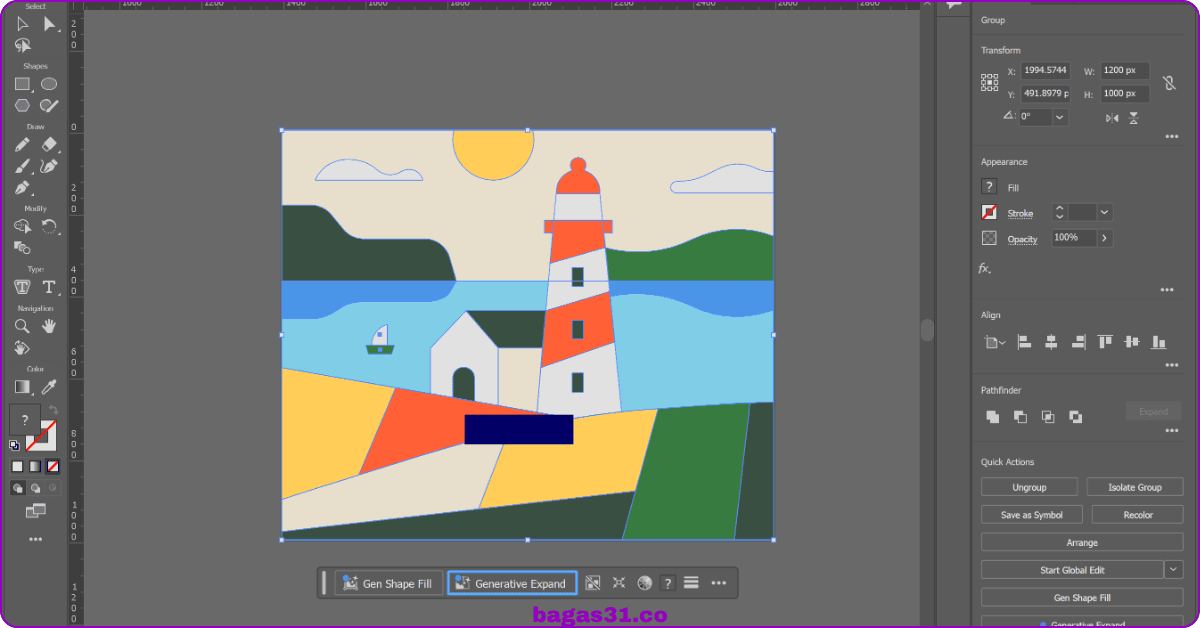Show more Align options
This screenshot has height=628, width=1200.
1171,365
